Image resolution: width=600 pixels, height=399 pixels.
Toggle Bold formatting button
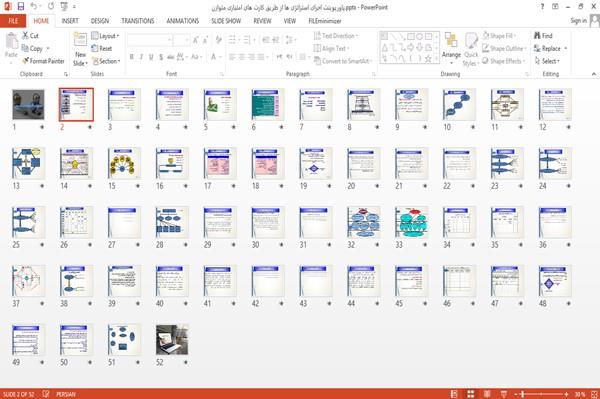coord(132,57)
